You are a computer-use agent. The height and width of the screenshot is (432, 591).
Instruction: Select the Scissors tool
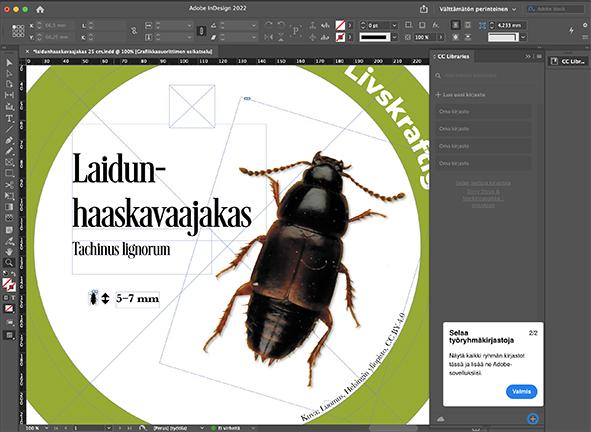click(x=9, y=185)
